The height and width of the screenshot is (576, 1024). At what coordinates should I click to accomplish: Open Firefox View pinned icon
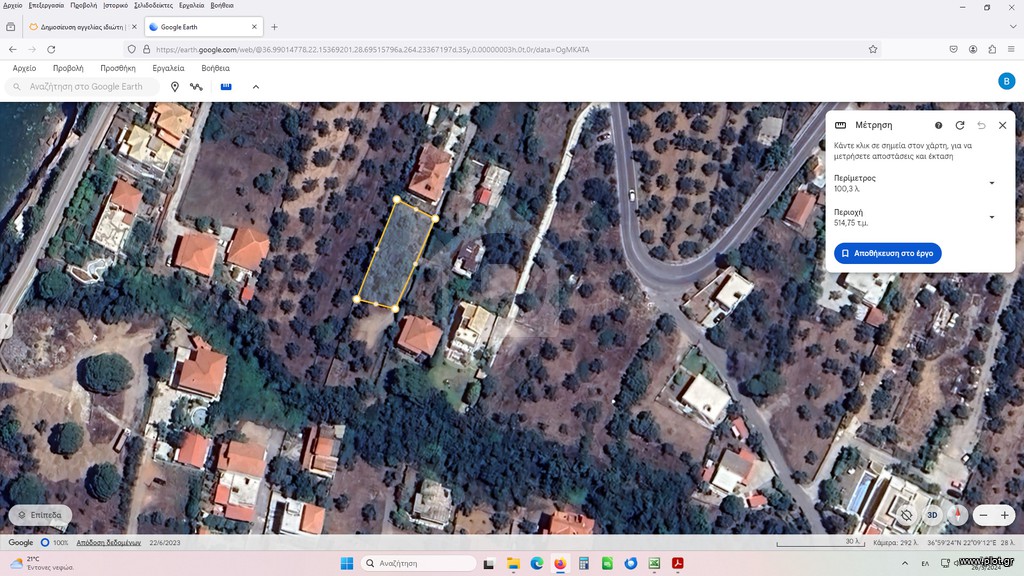[10, 27]
